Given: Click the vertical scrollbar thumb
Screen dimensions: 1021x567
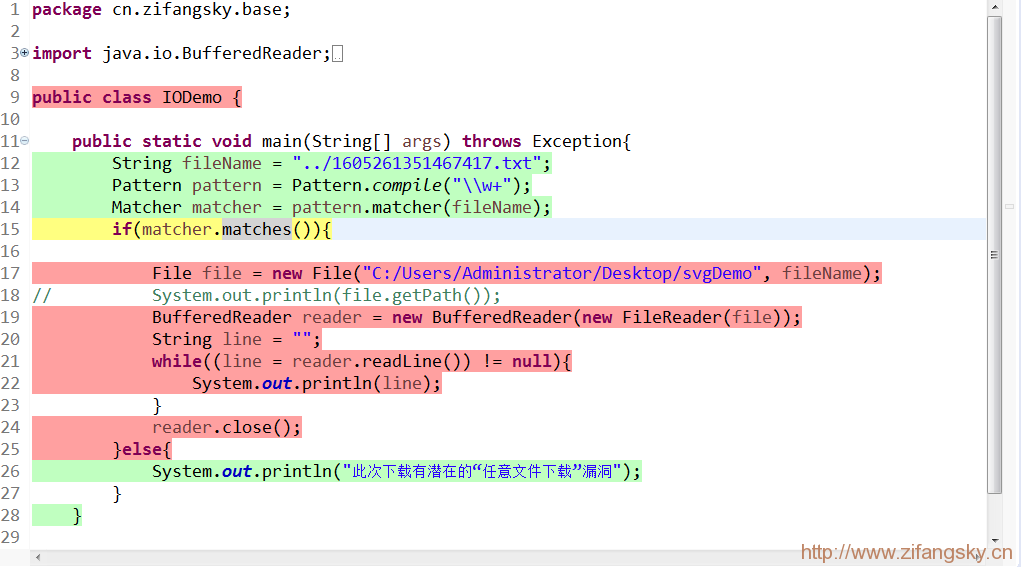Looking at the screenshot, I should pos(994,255).
